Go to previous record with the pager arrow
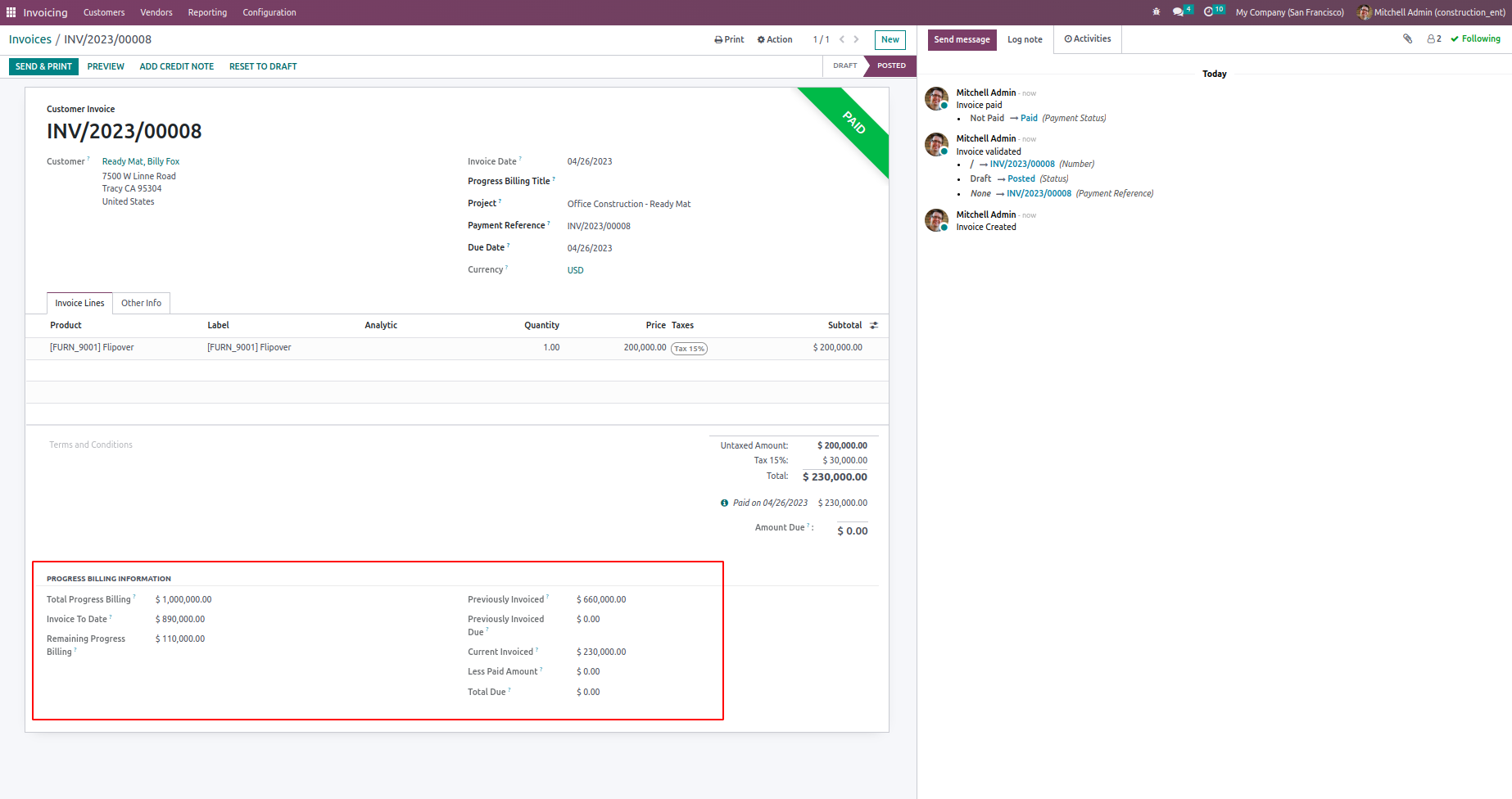 coord(842,39)
